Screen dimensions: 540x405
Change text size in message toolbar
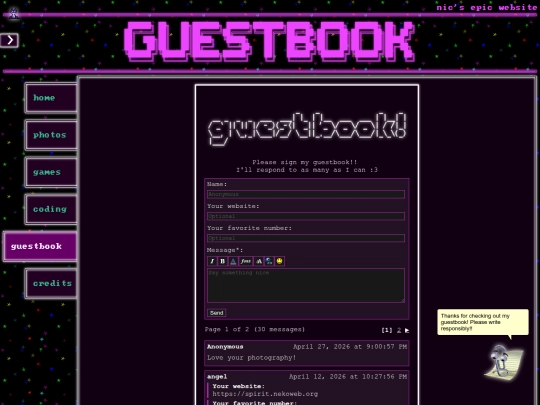pos(258,261)
